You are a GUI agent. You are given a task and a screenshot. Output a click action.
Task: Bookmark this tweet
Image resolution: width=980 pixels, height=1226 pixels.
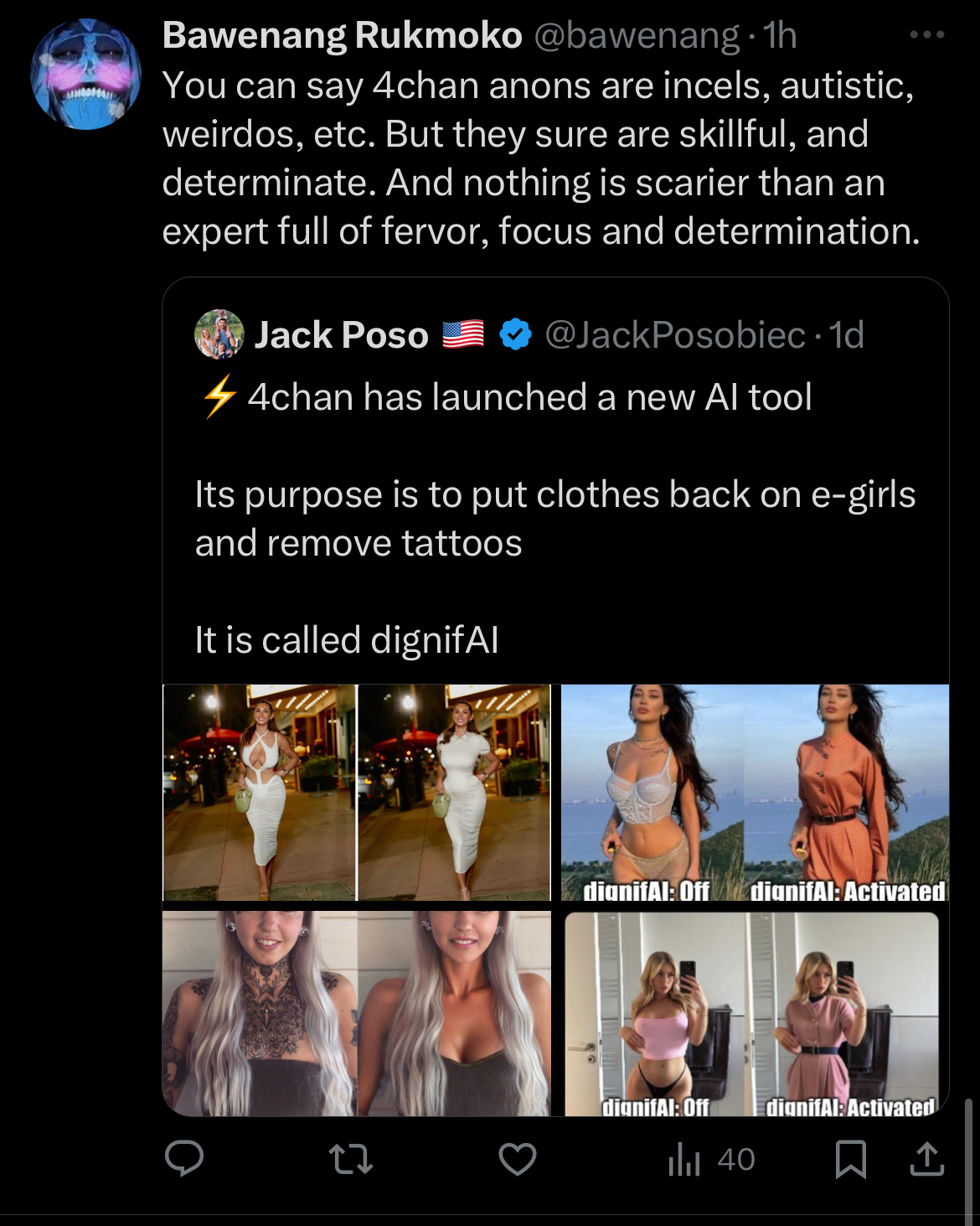pyautogui.click(x=851, y=1160)
